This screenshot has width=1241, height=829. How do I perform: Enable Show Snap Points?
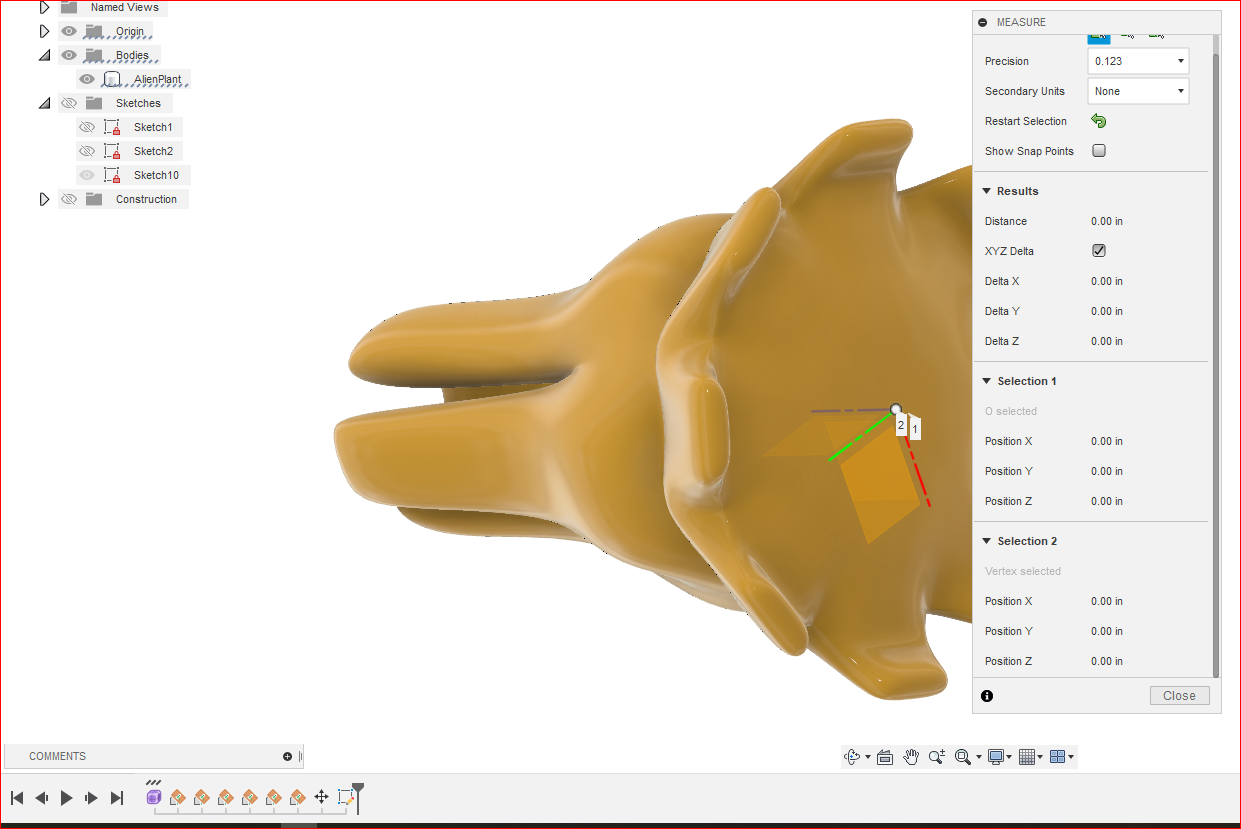pos(1098,150)
